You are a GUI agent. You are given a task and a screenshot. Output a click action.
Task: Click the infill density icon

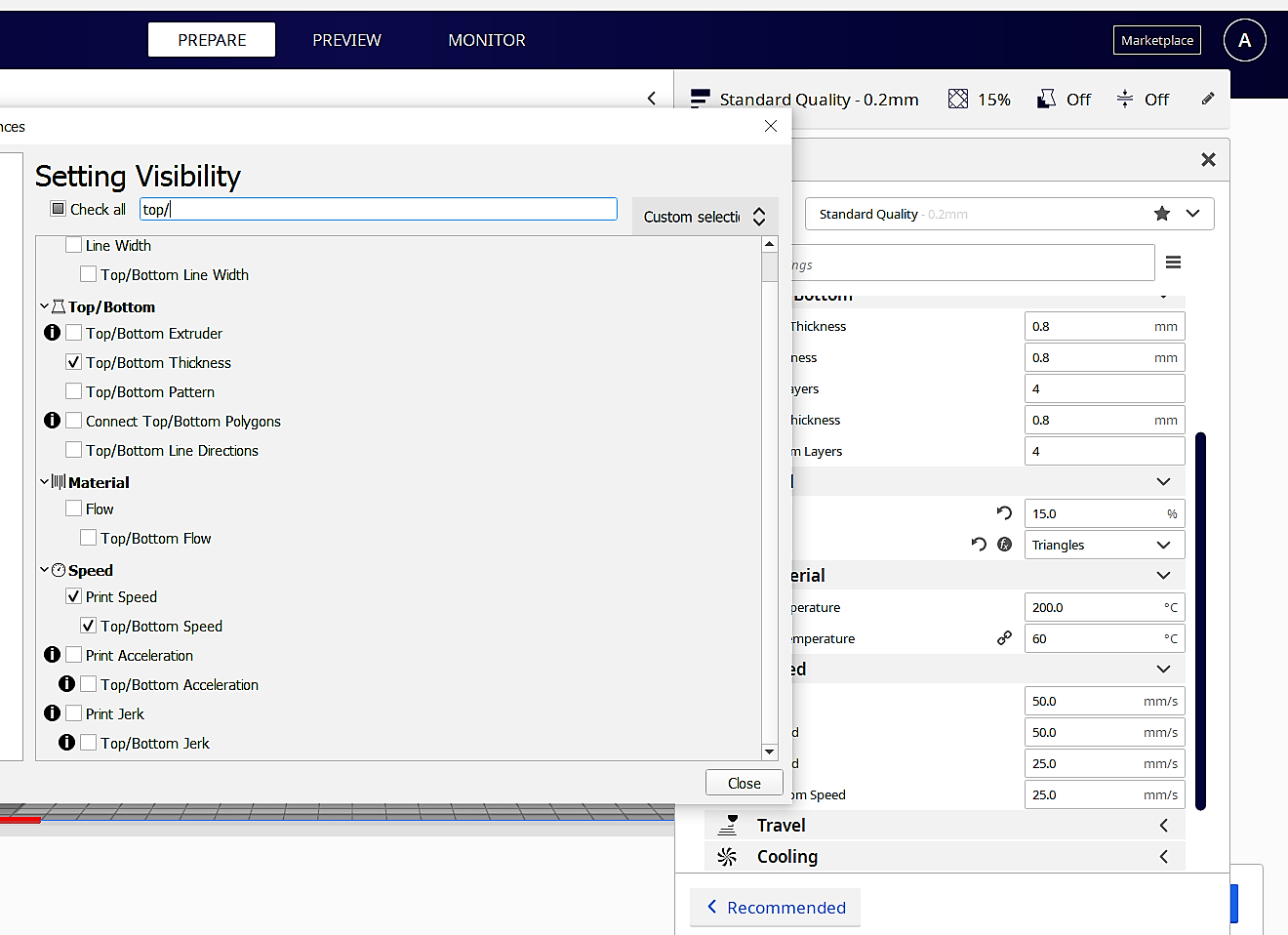958,99
